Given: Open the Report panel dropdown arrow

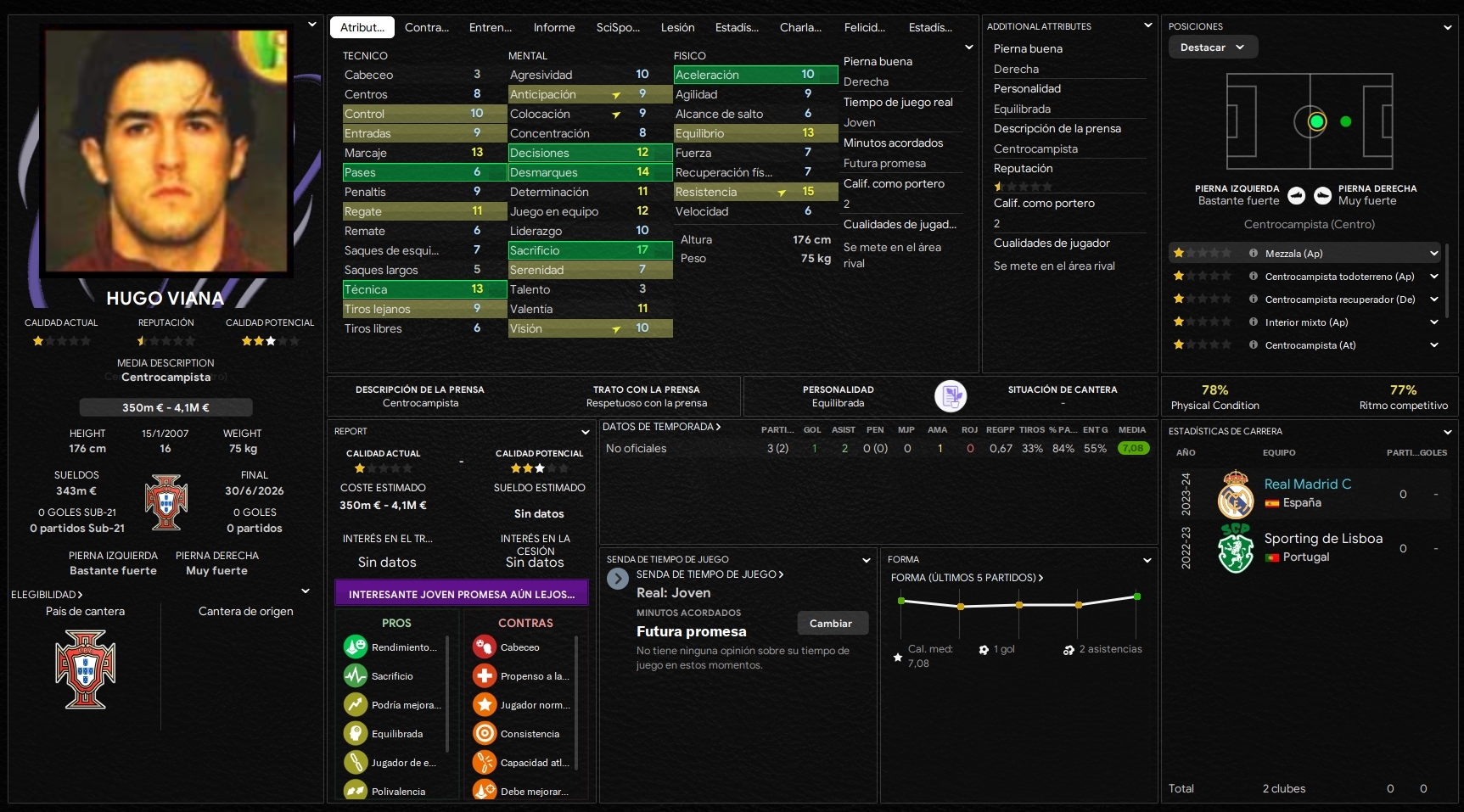Looking at the screenshot, I should [585, 432].
